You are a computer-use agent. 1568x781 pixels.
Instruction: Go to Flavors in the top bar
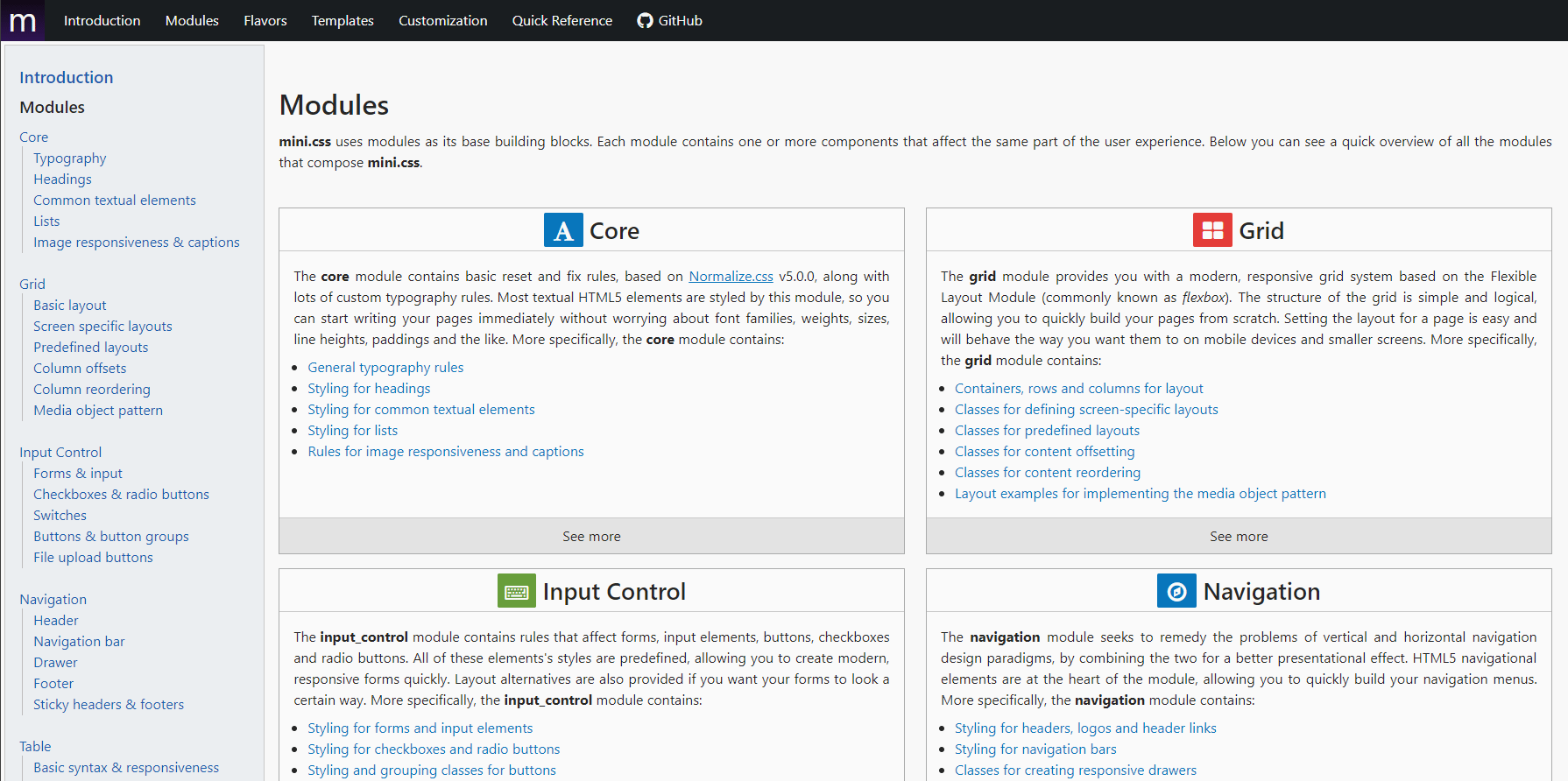[x=265, y=21]
